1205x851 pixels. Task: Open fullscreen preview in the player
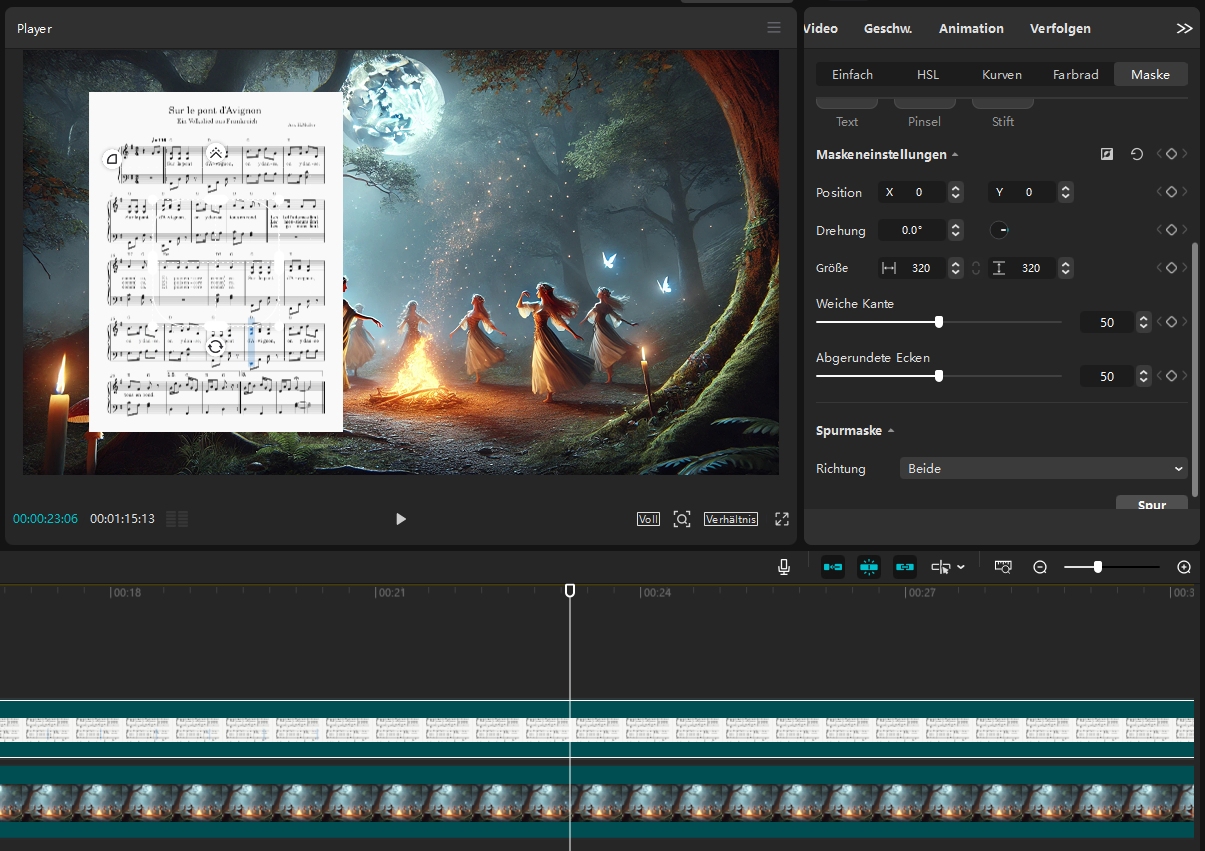coord(782,519)
